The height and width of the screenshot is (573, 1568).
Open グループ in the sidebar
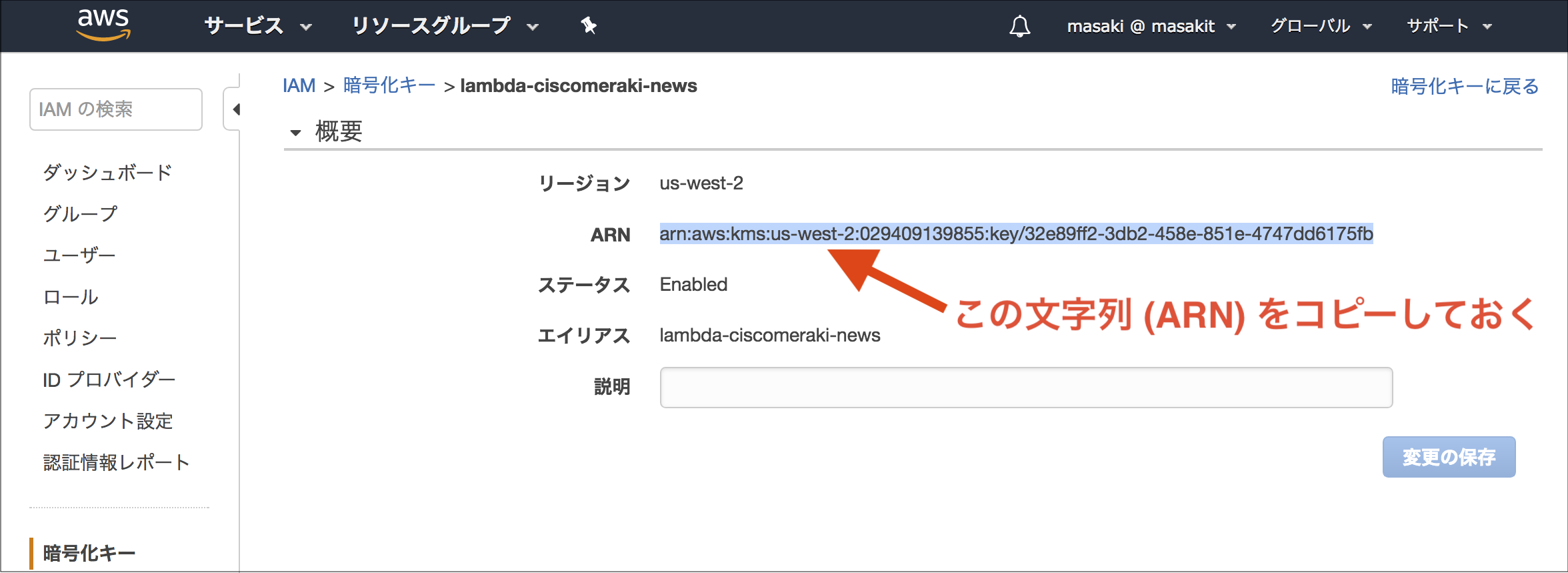(x=80, y=213)
